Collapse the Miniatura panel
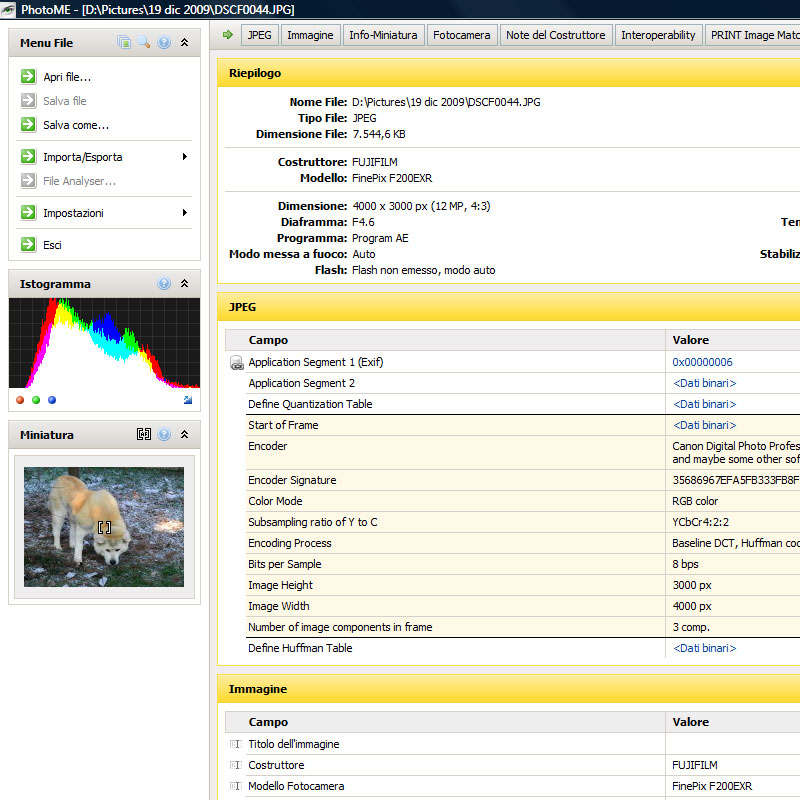Viewport: 800px width, 800px height. coord(184,434)
